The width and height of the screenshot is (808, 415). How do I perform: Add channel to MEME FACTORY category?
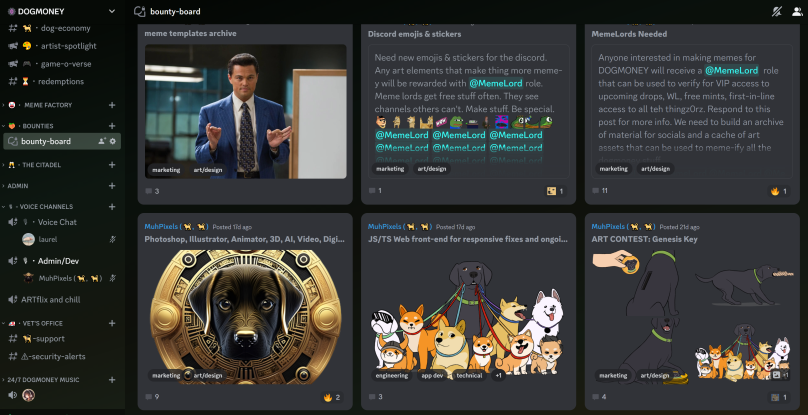tap(112, 105)
